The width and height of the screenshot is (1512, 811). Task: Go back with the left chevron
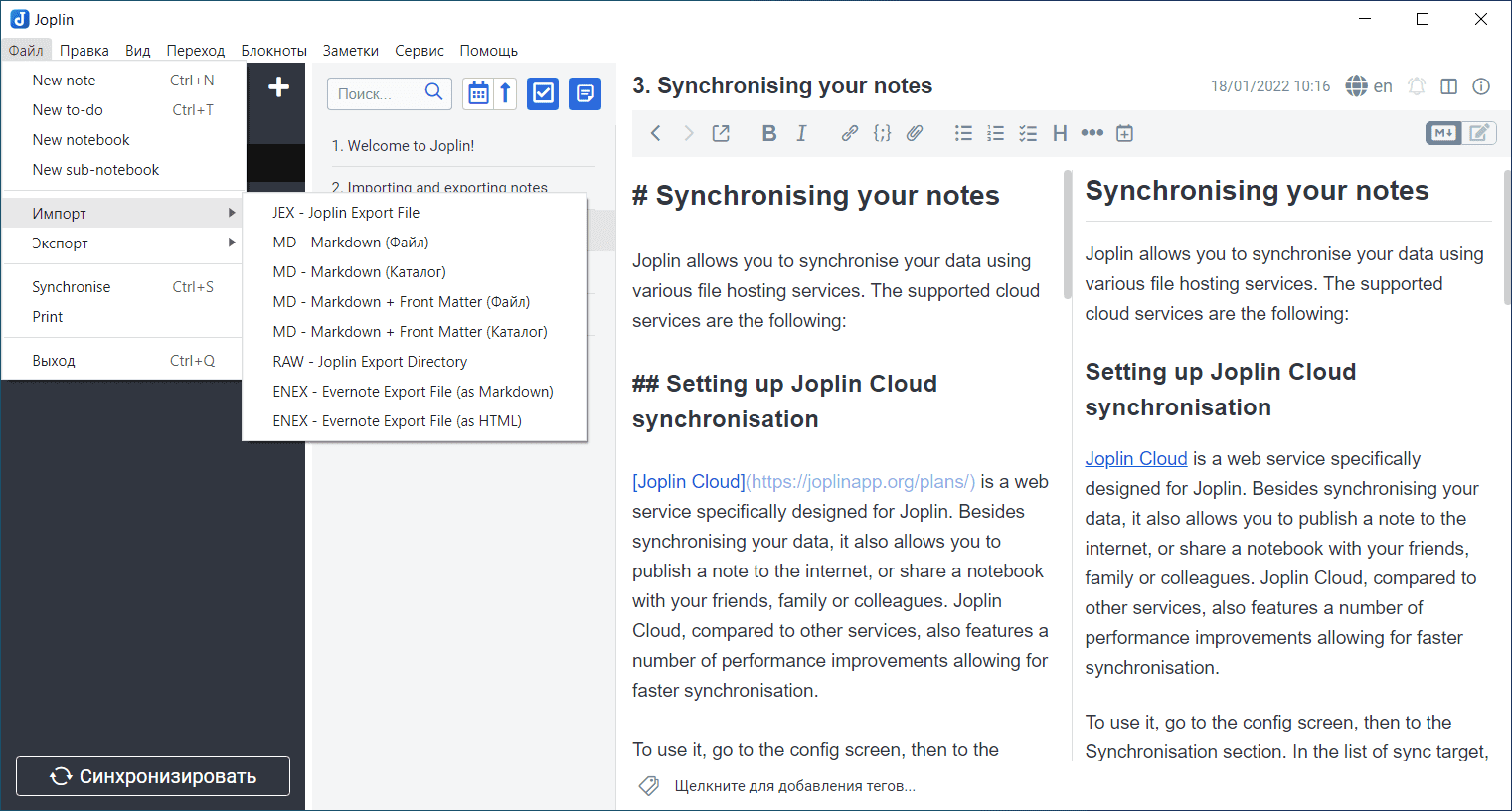click(655, 133)
